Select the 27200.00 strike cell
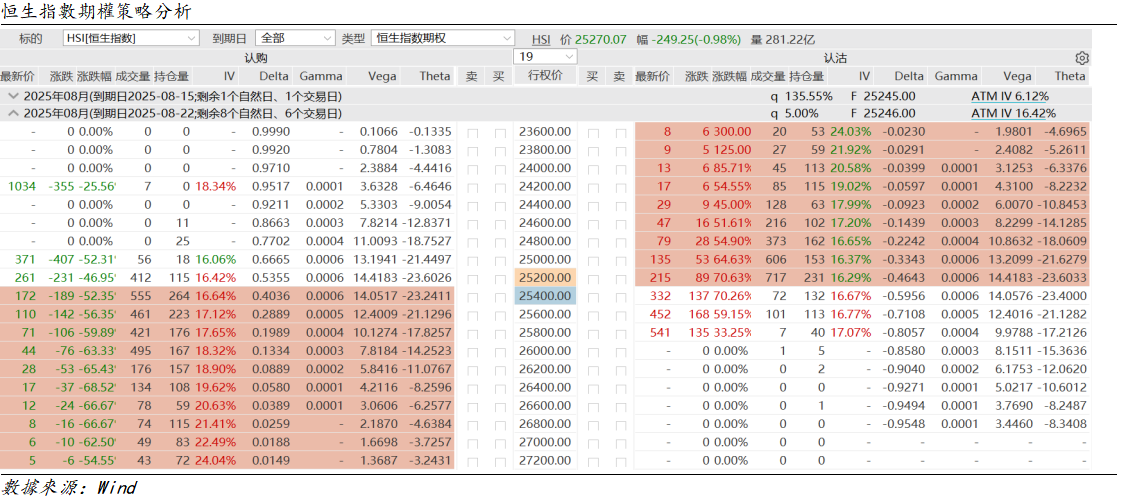This screenshot has width=1122, height=498. point(545,461)
